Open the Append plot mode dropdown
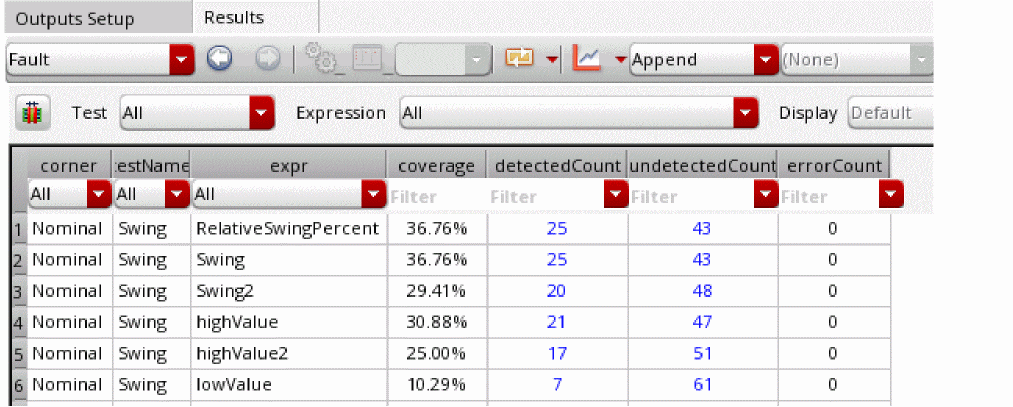Viewport: 1013px width, 407px height. tap(703, 60)
